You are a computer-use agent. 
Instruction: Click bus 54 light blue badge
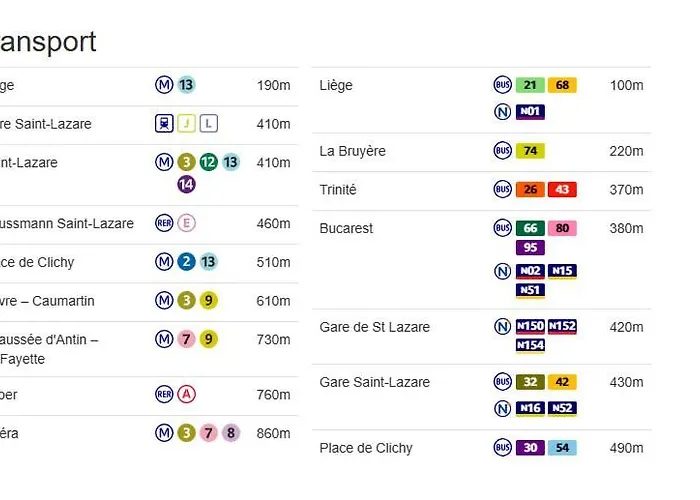(562, 447)
